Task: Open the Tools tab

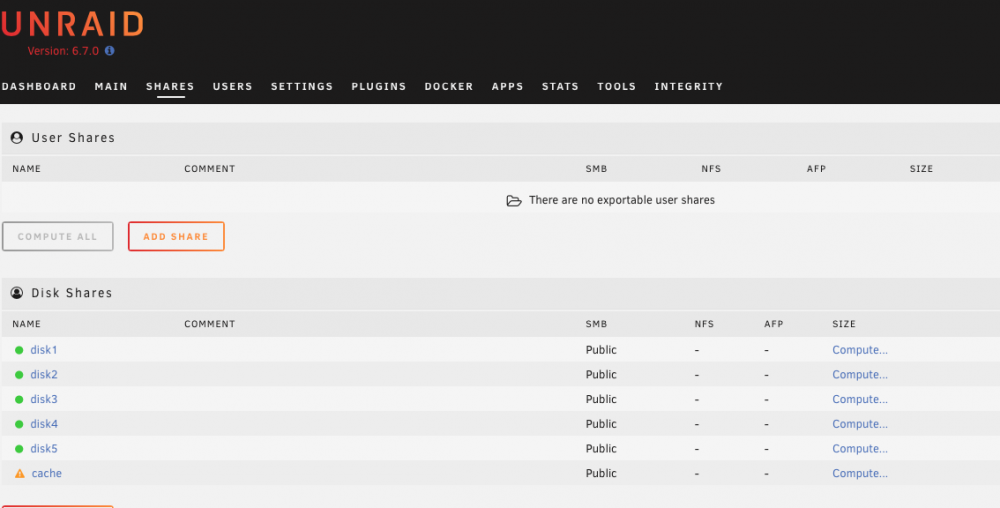Action: coord(617,86)
